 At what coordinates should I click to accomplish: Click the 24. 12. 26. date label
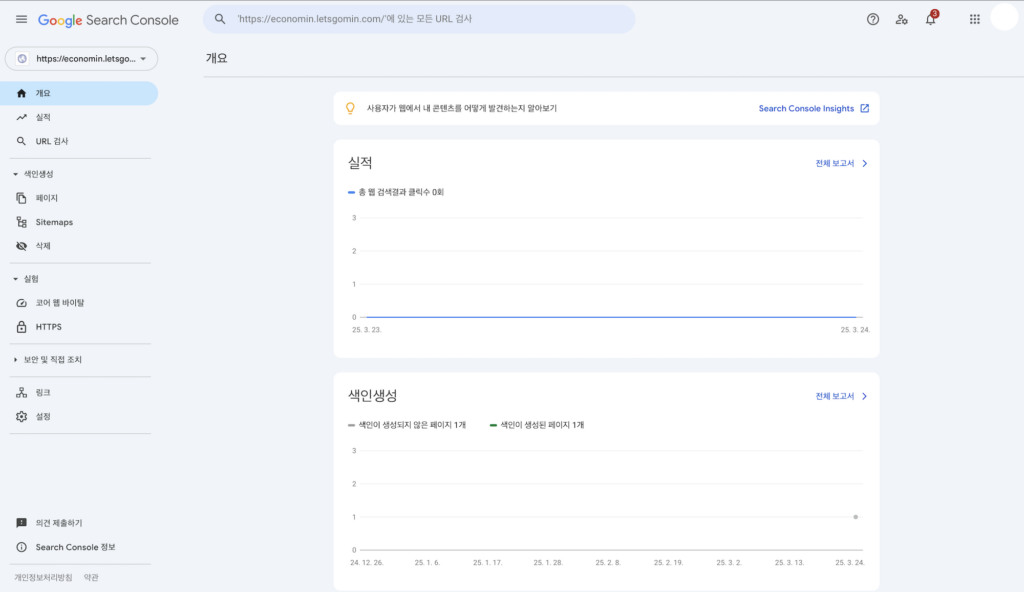[367, 563]
